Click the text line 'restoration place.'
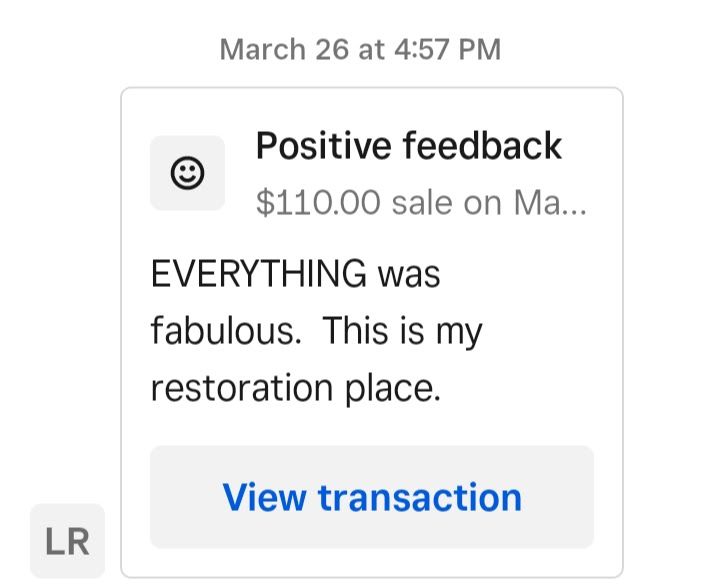 click(296, 388)
